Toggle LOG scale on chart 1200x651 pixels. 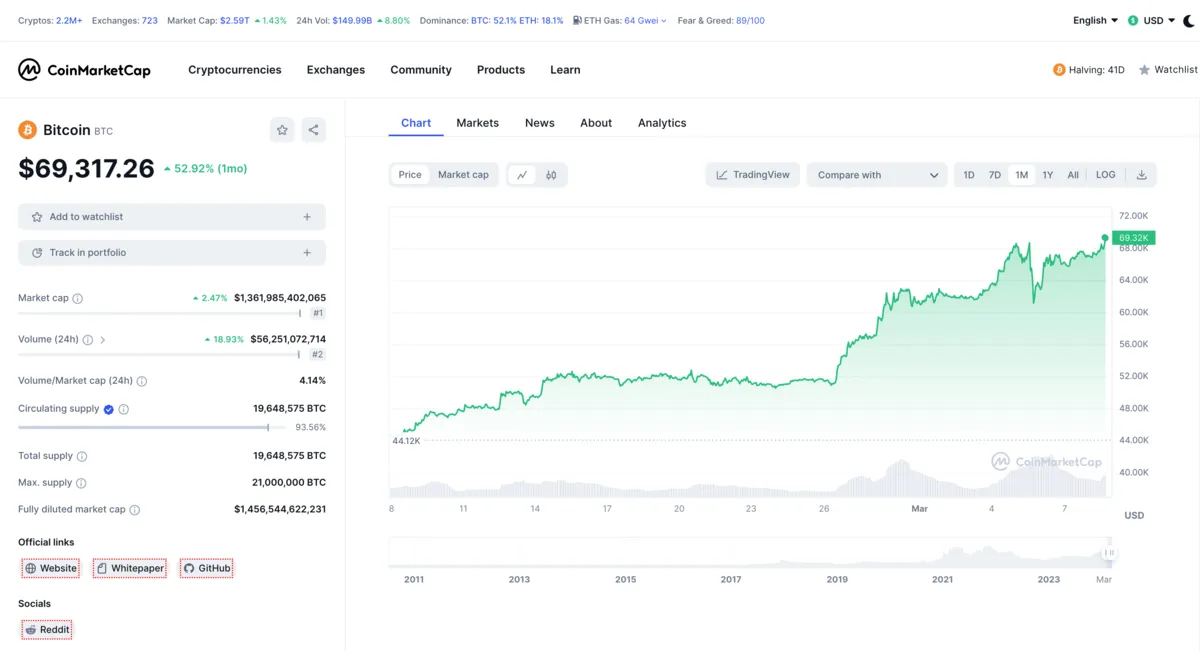tap(1105, 175)
